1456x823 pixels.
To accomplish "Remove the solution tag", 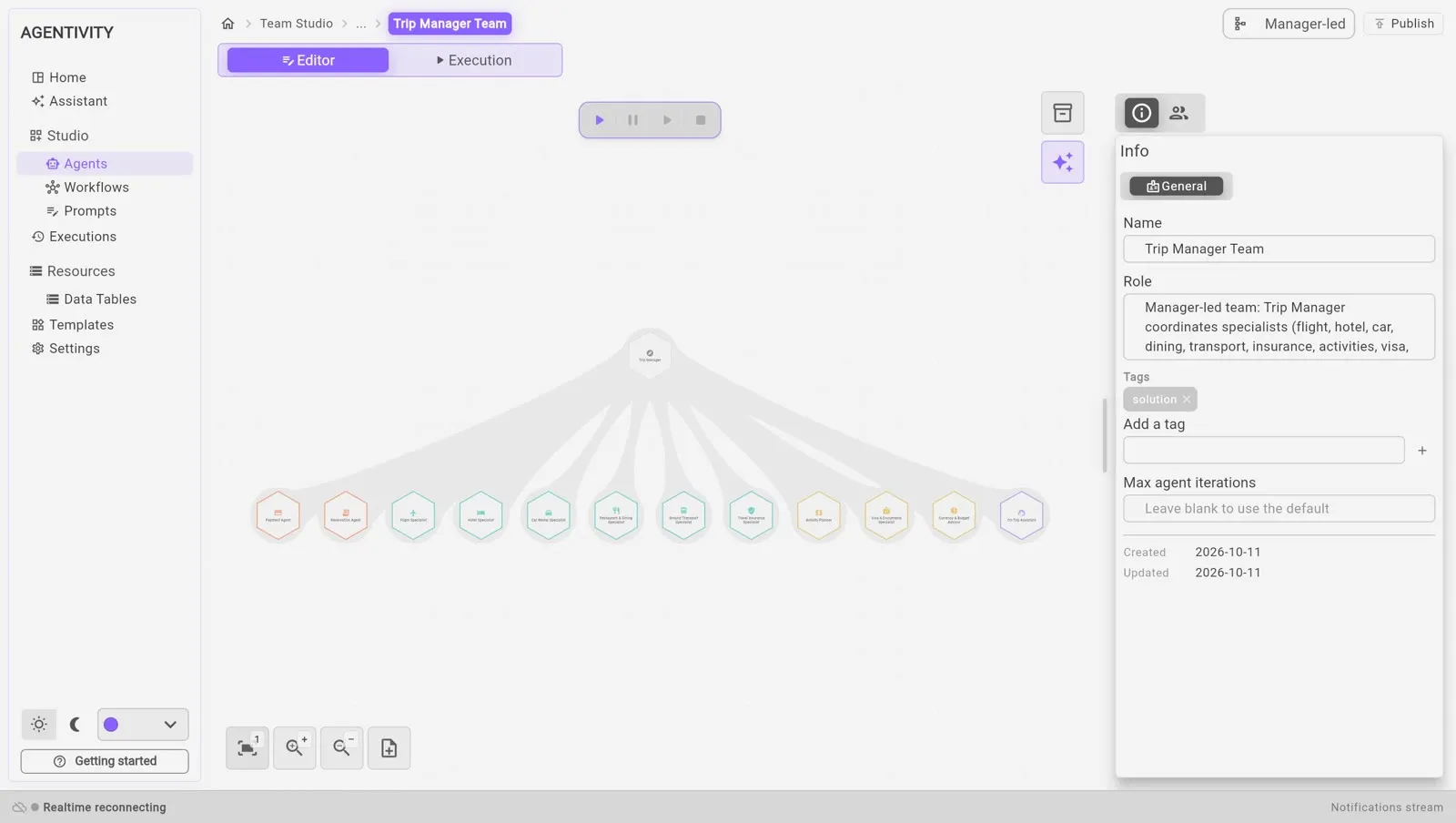I will pyautogui.click(x=1187, y=400).
